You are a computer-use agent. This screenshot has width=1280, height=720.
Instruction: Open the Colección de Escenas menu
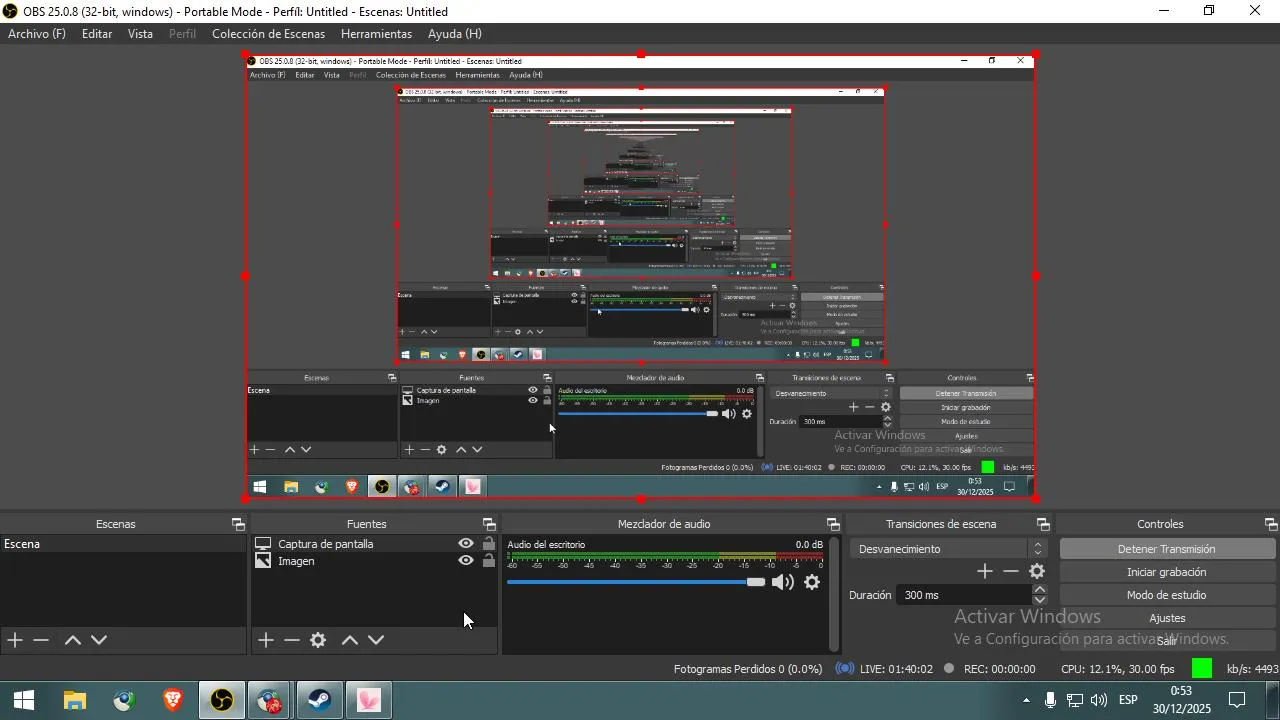[268, 34]
